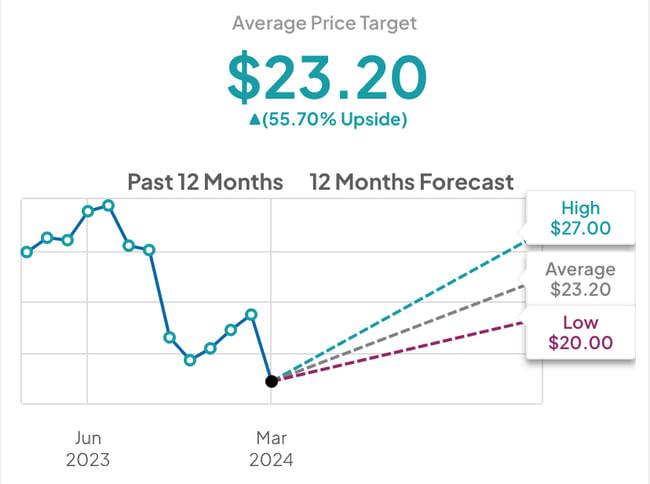This screenshot has height=484, width=650.
Task: Click the black current price dot
Action: tap(271, 381)
